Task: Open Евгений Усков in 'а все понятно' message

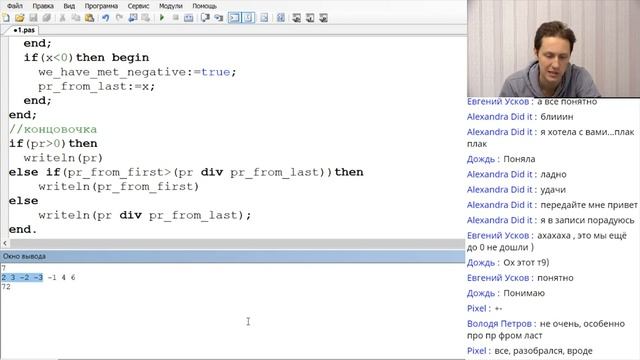Action: click(498, 101)
